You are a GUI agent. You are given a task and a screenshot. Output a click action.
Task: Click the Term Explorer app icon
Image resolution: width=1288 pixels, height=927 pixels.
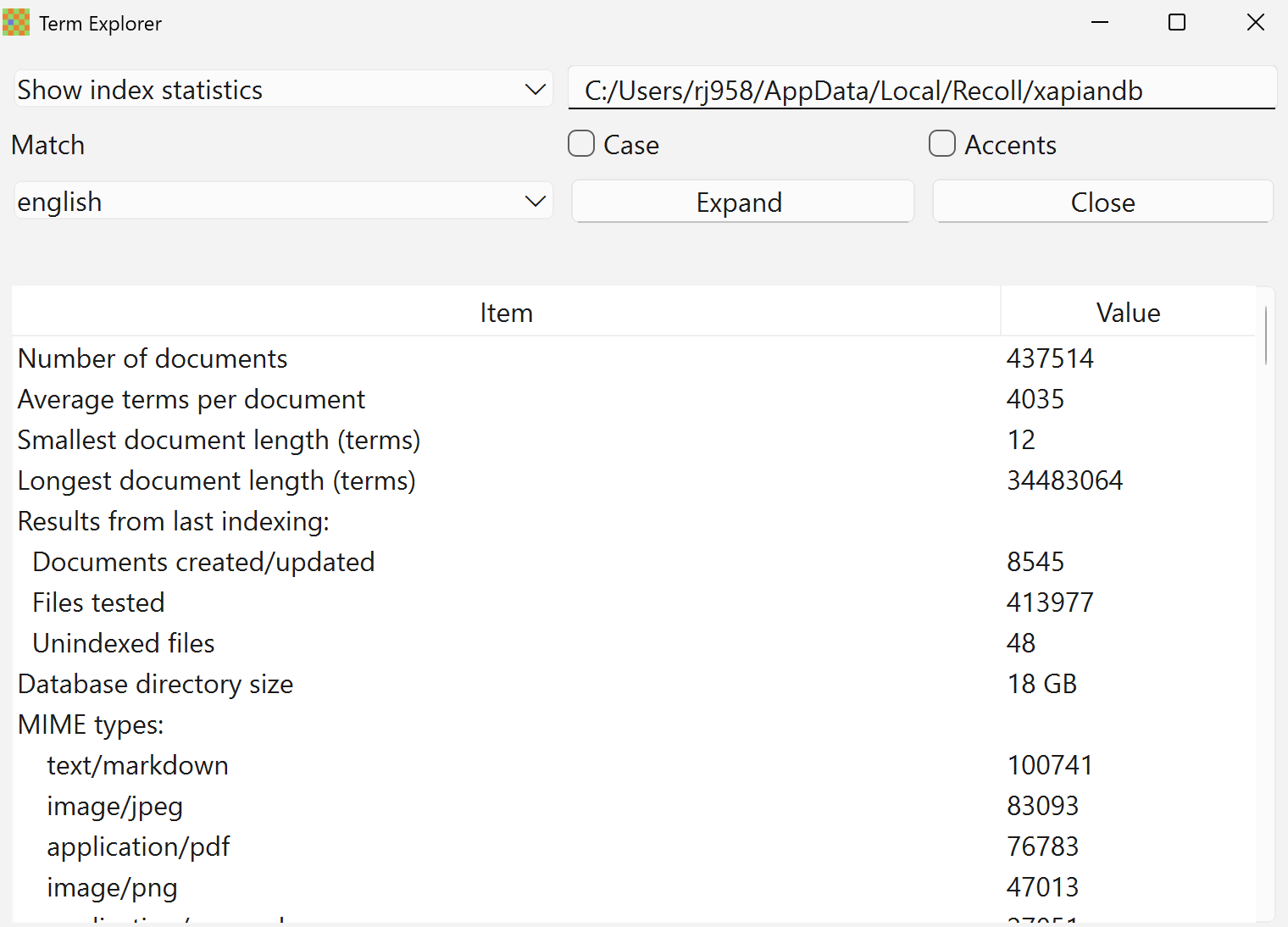pyautogui.click(x=16, y=23)
